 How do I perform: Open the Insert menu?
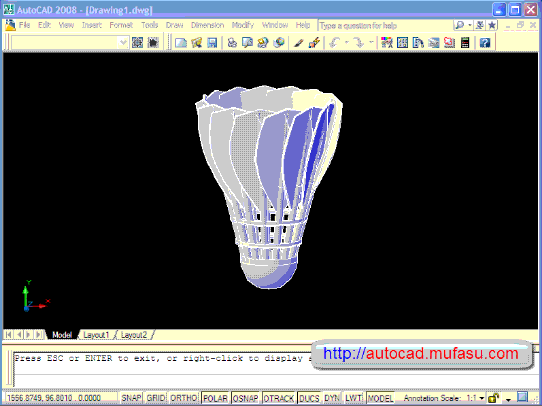pos(92,25)
